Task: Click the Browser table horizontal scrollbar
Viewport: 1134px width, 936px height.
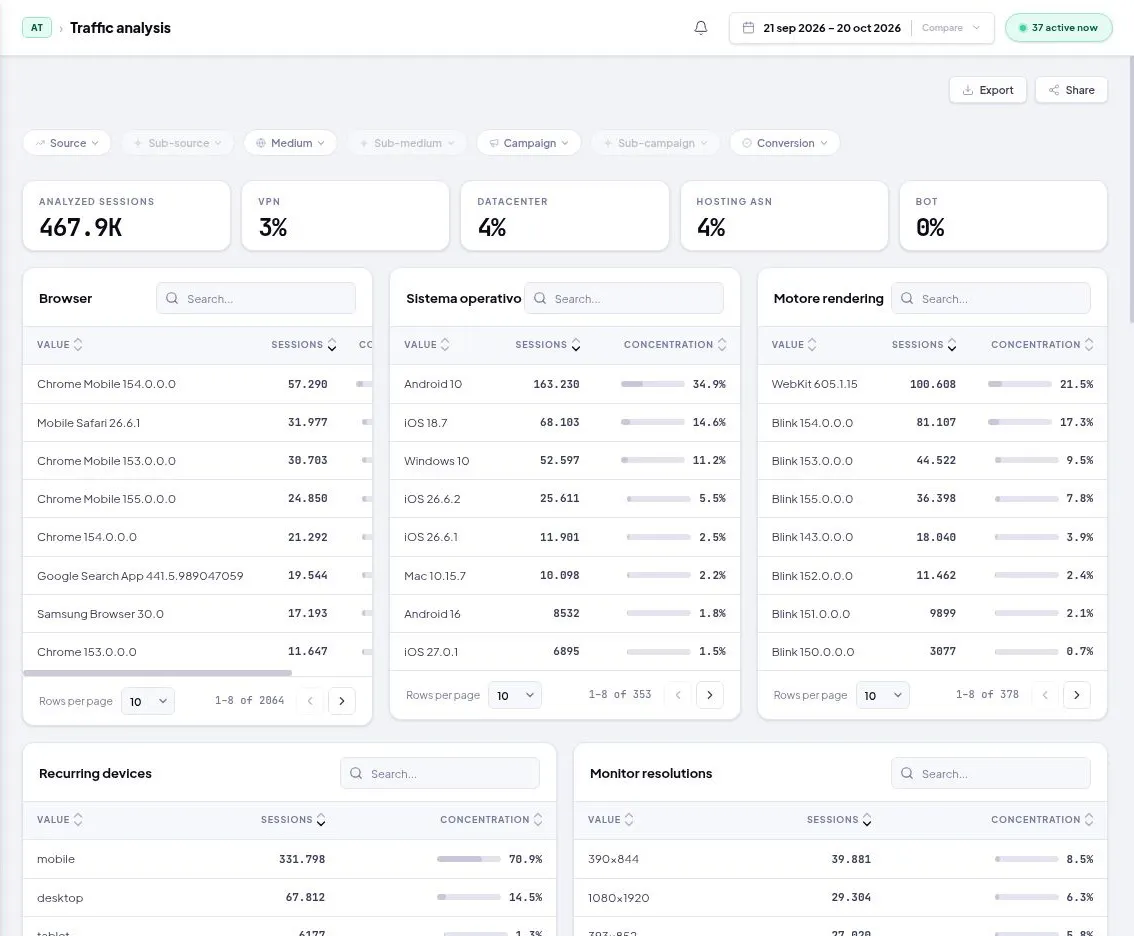Action: point(158,673)
